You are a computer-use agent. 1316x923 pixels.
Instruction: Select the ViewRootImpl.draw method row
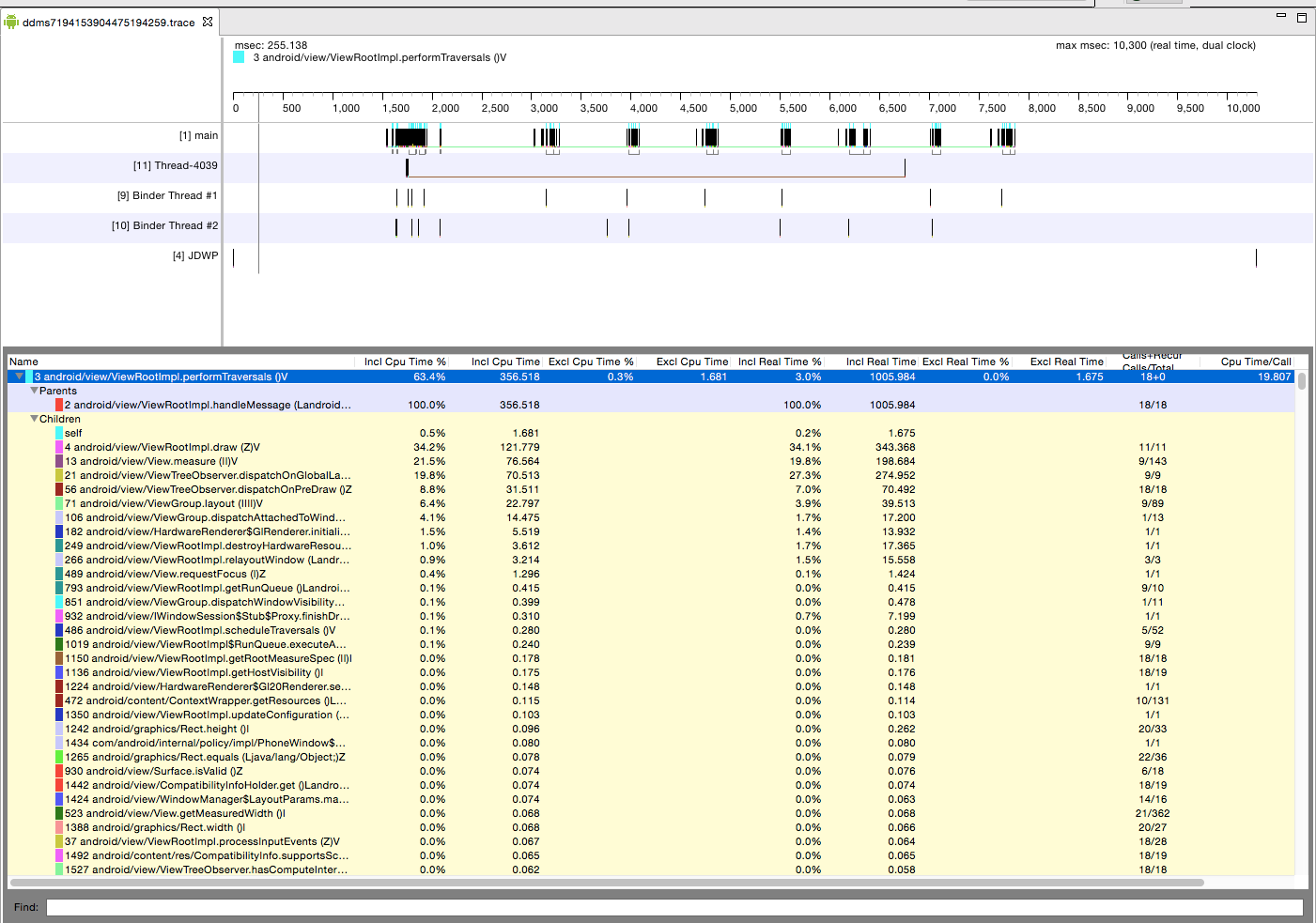(x=162, y=447)
